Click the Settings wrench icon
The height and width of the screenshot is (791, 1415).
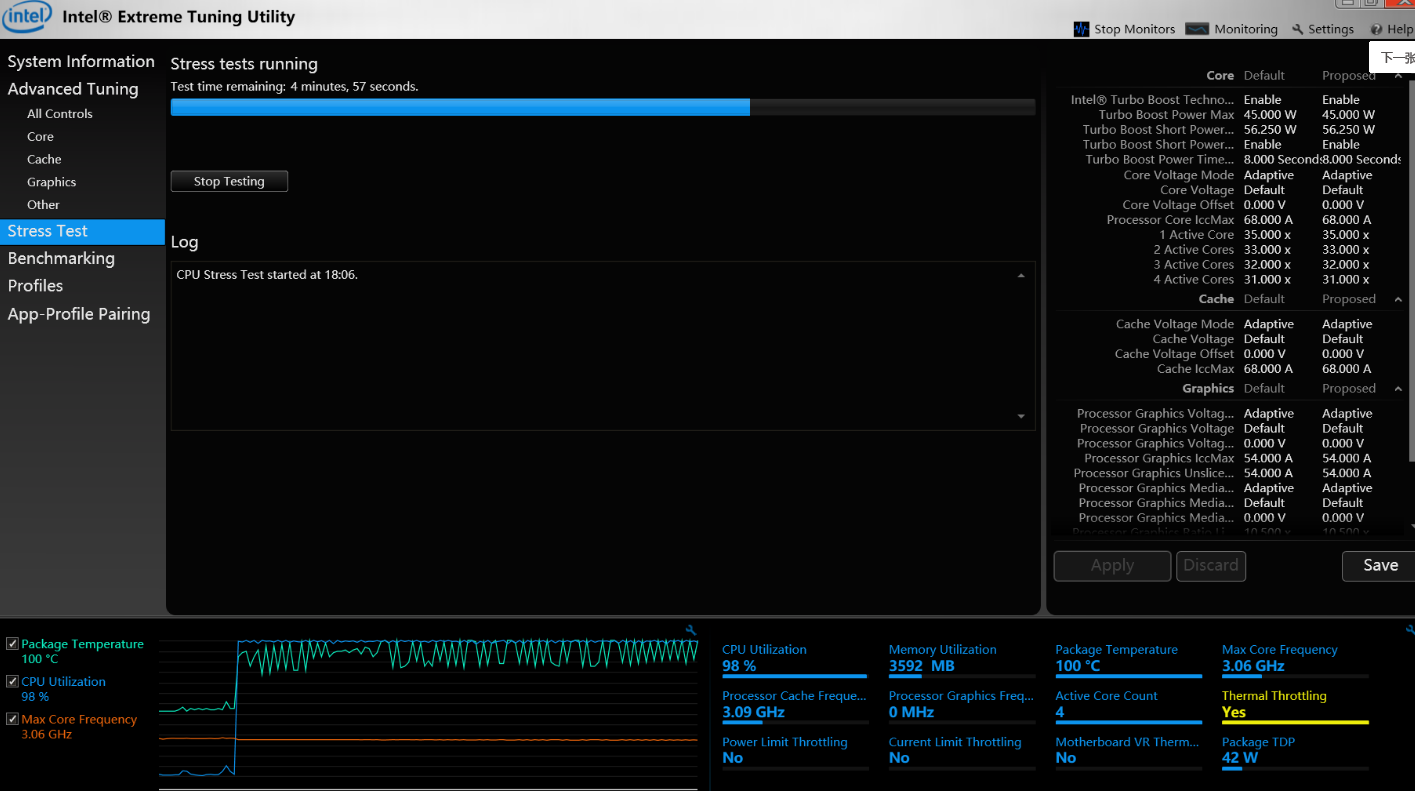(1298, 30)
